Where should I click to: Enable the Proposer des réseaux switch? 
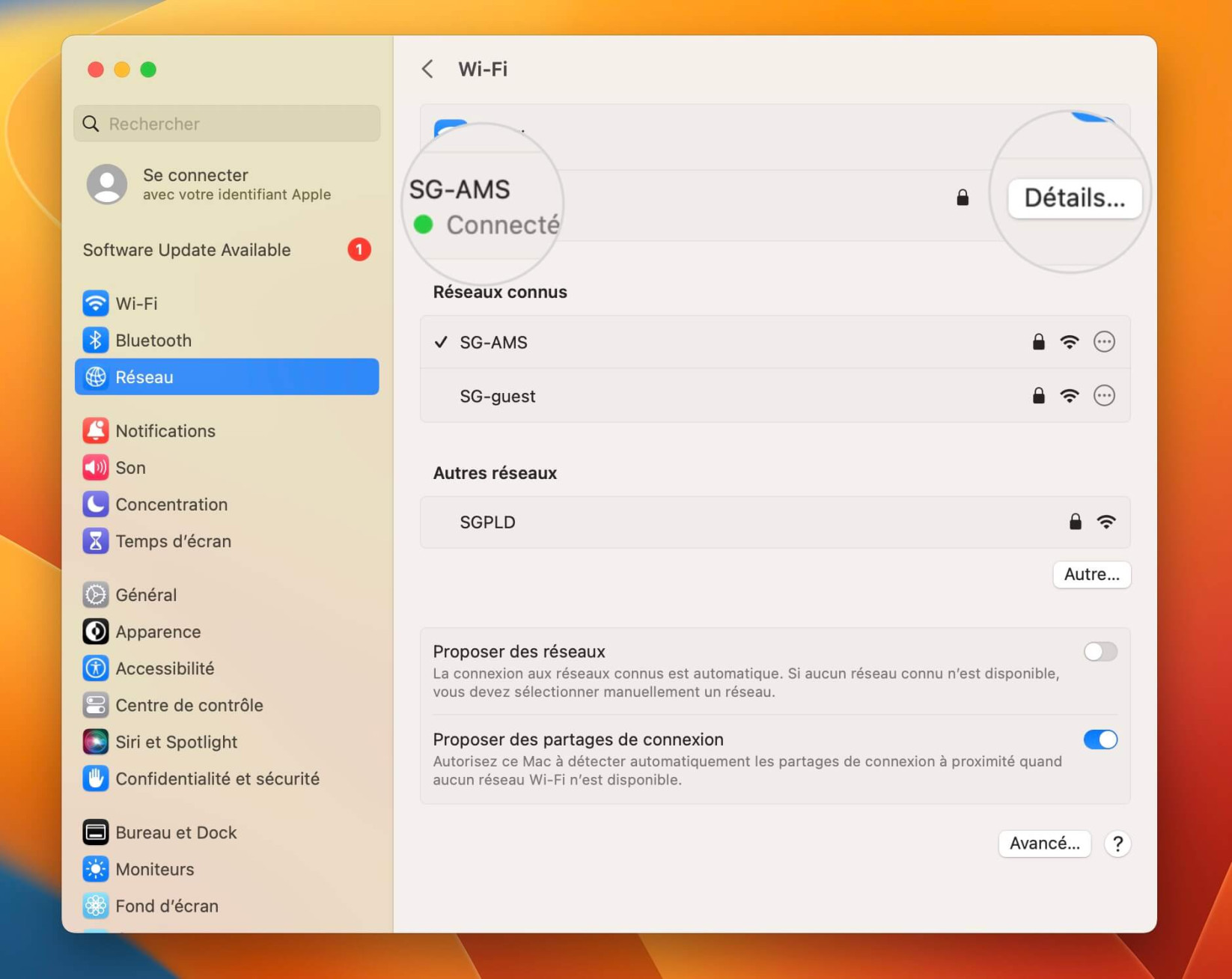[x=1100, y=651]
